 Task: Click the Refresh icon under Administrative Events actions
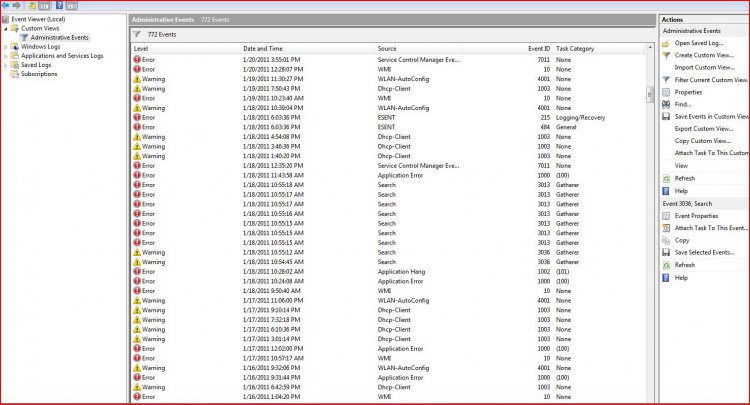coord(666,178)
